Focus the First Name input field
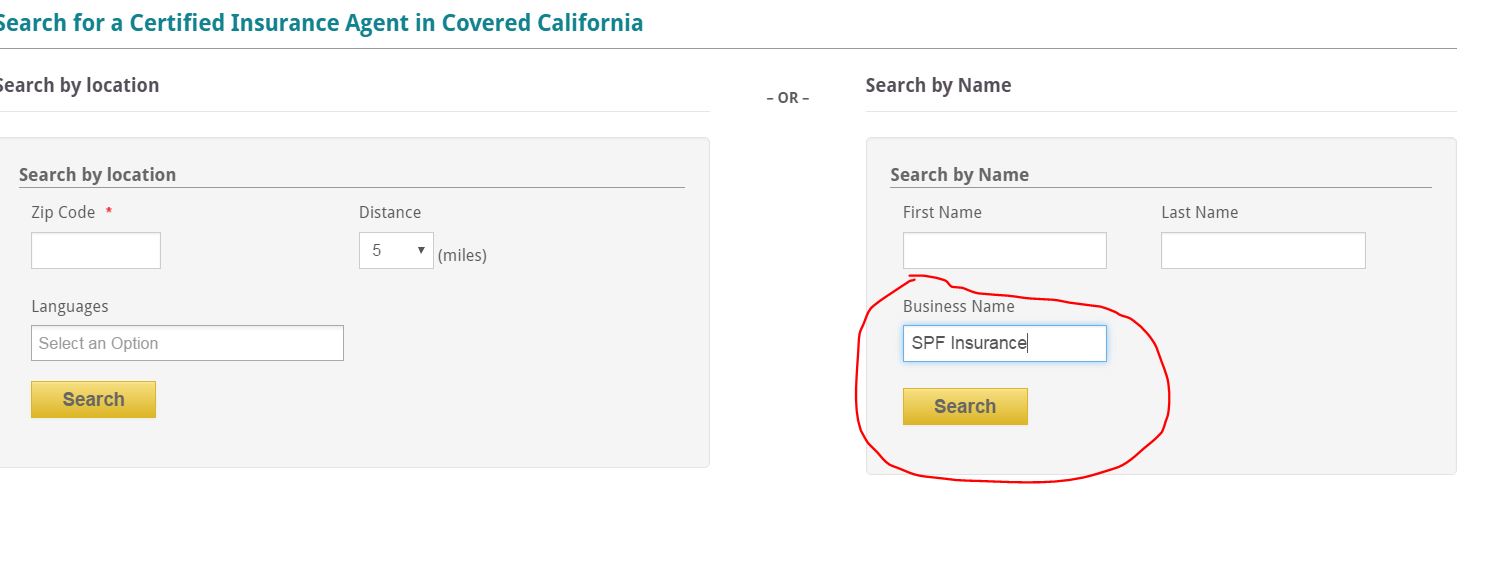 click(x=1005, y=251)
